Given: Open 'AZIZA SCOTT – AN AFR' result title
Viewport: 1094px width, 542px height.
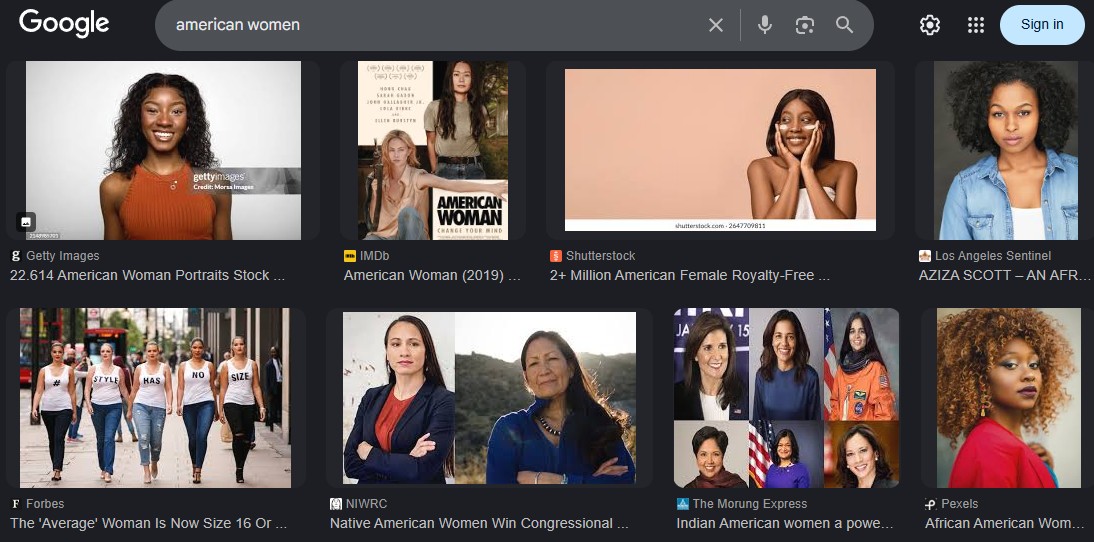Looking at the screenshot, I should 1004,276.
